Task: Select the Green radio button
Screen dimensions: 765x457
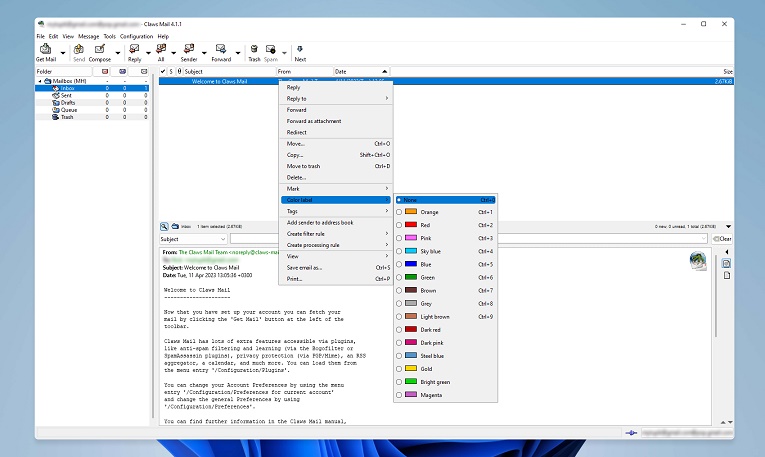Action: (x=399, y=278)
